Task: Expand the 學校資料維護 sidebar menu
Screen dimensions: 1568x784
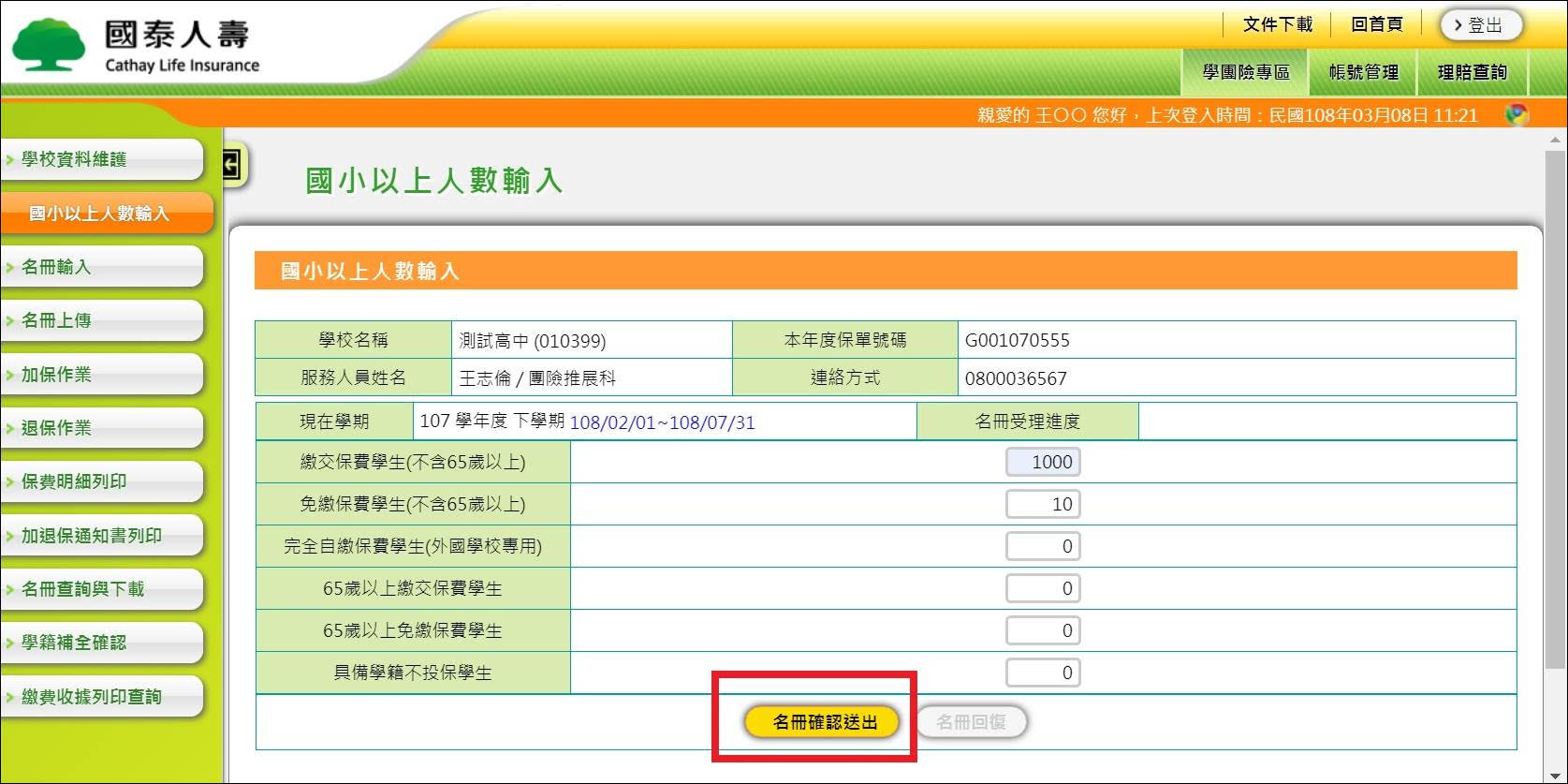Action: (x=101, y=159)
